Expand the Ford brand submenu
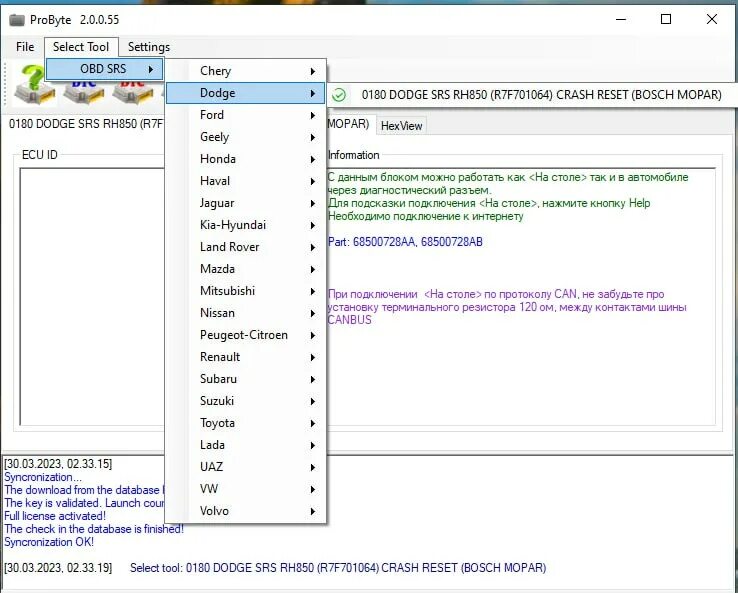 click(x=245, y=115)
